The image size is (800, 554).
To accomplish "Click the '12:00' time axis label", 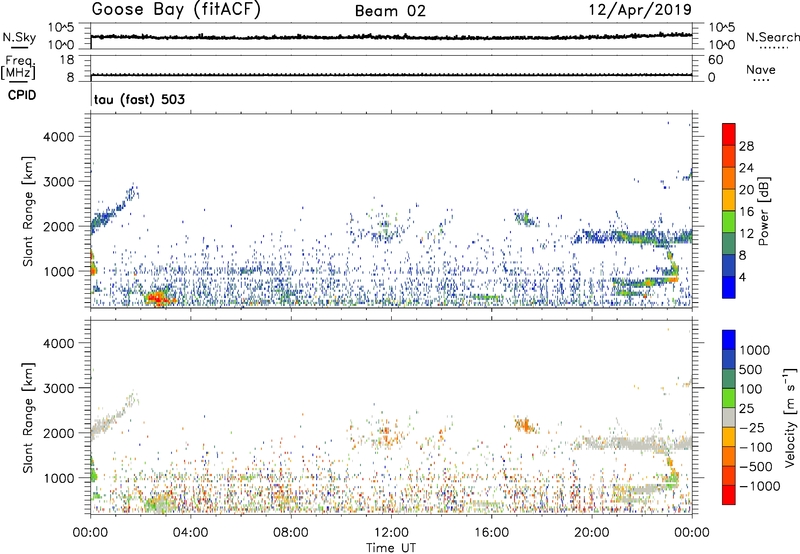I will (x=391, y=533).
